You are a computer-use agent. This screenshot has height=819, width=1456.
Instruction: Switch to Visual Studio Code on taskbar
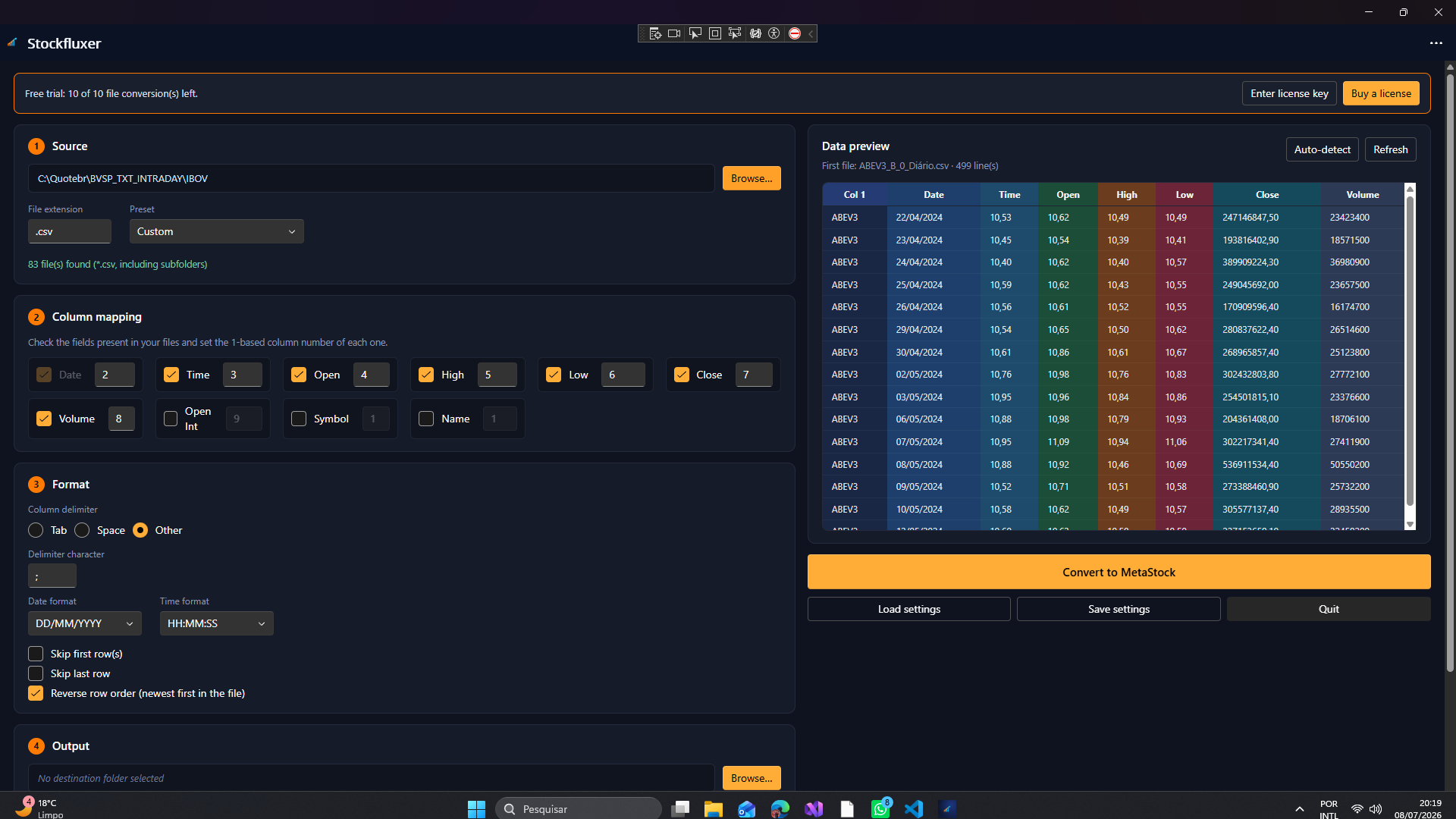914,809
